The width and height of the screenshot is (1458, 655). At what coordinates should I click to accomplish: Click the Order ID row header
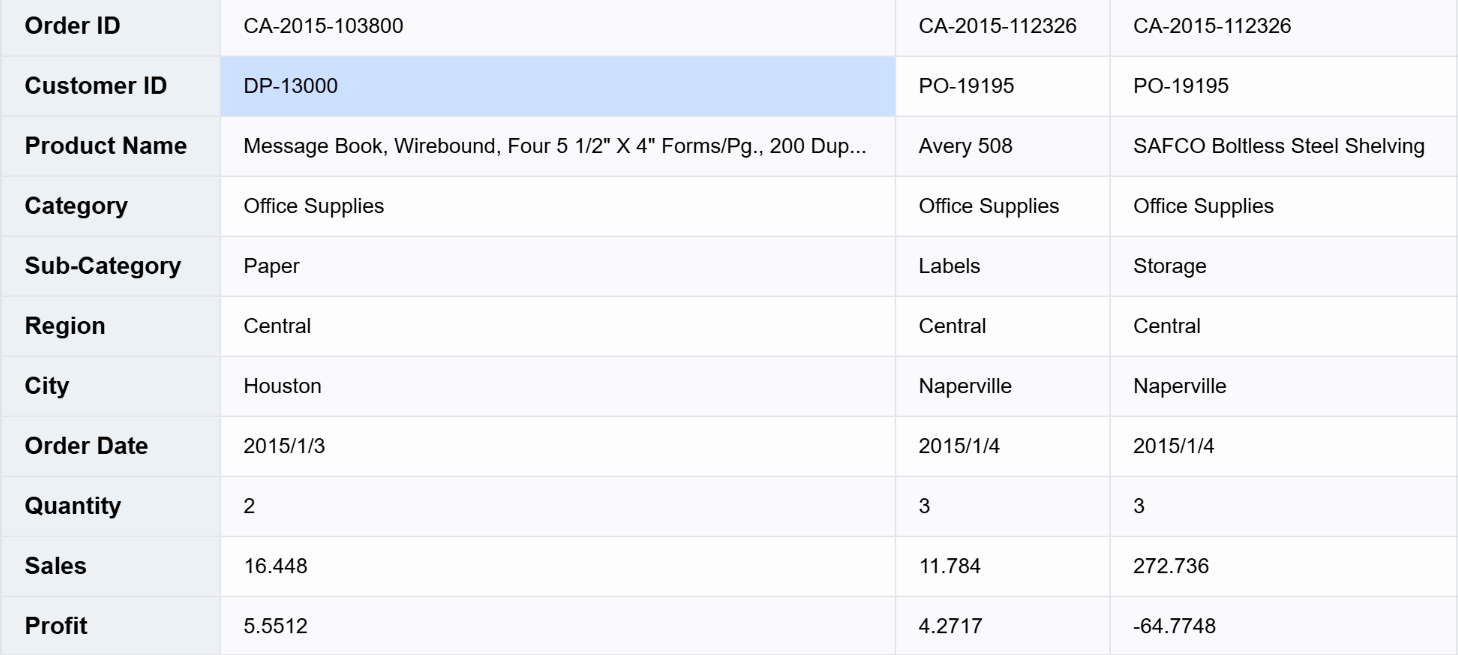(110, 27)
